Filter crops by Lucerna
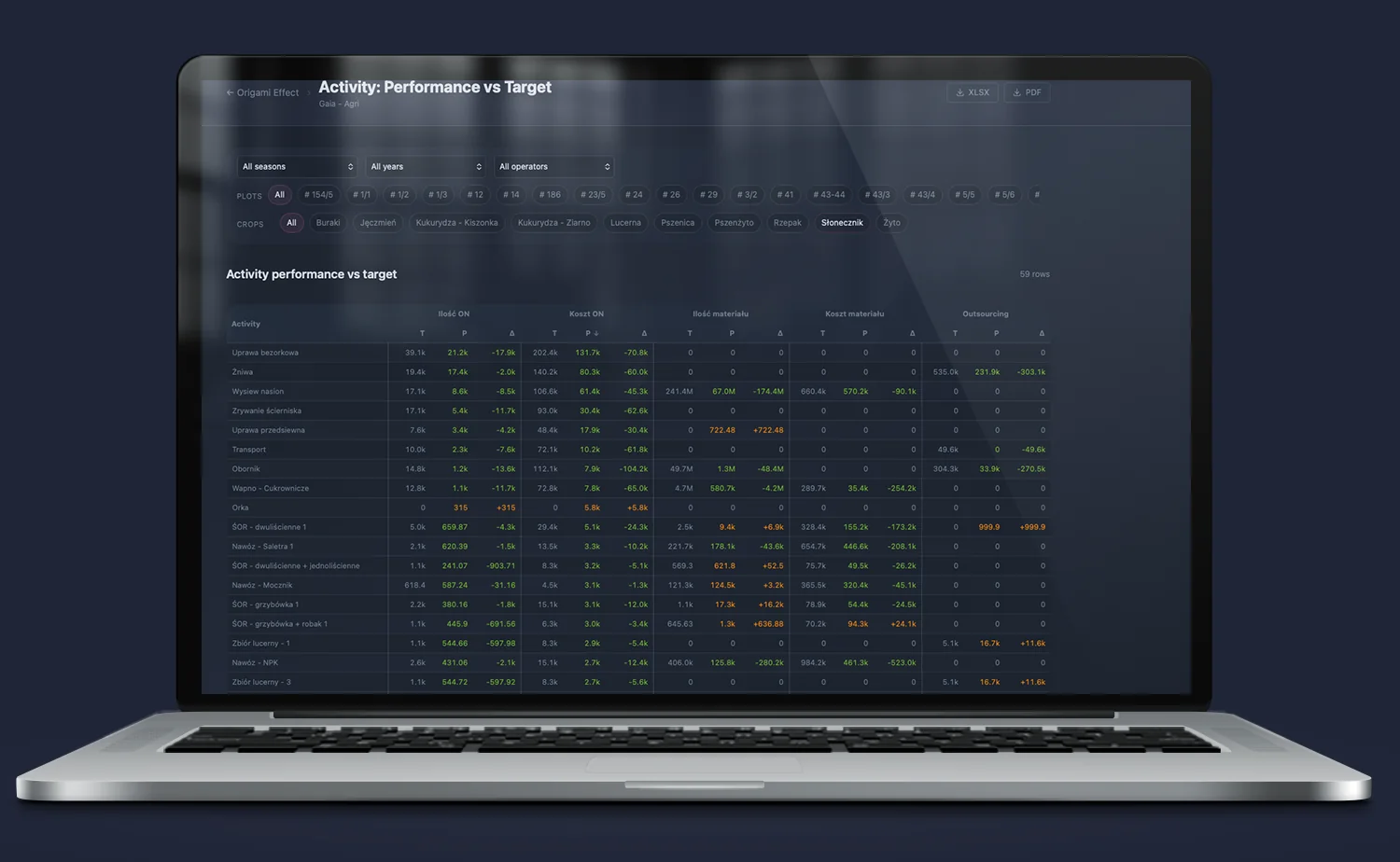 (625, 223)
